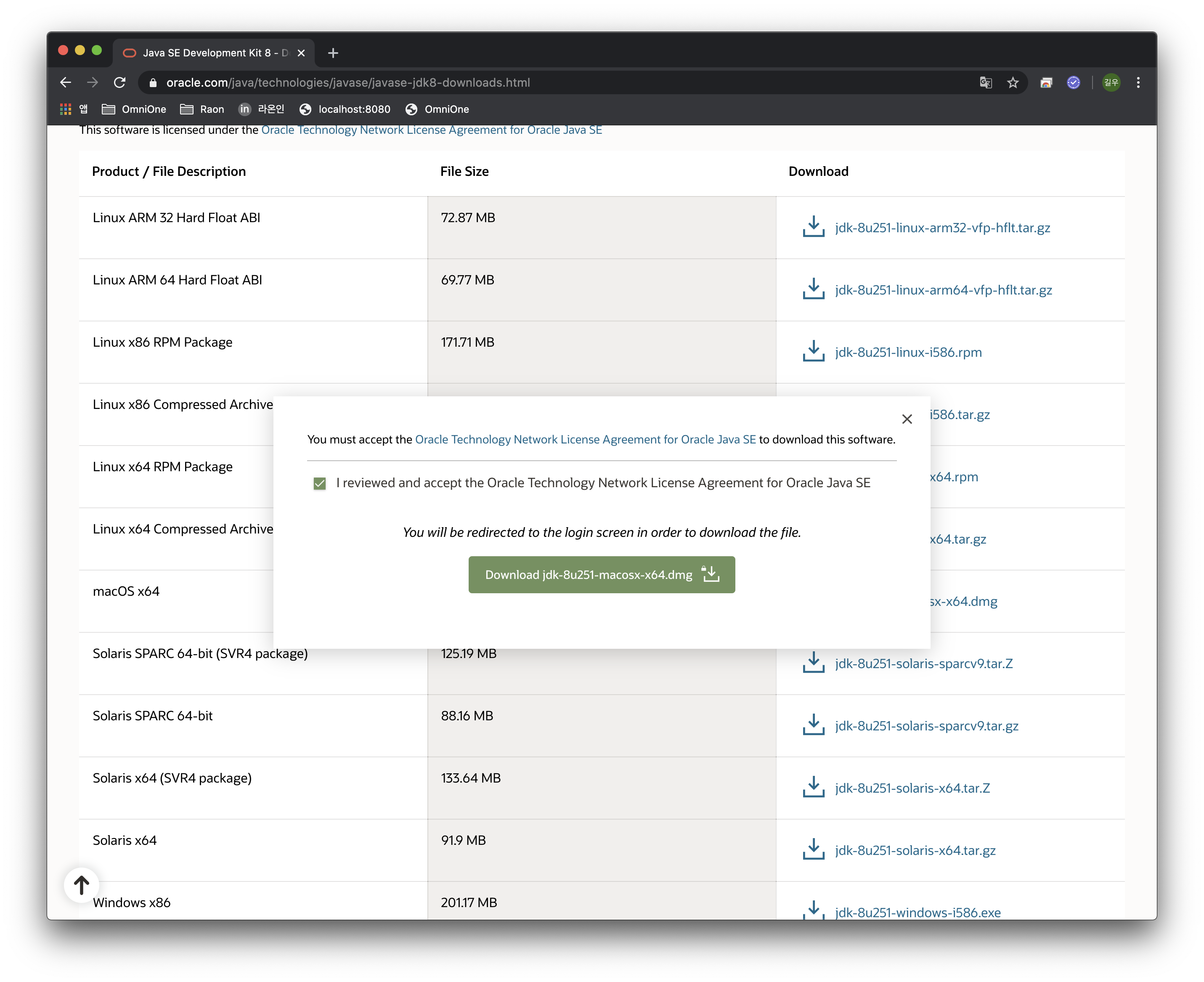The width and height of the screenshot is (1204, 982).
Task: Click the browser forward arrow
Action: (93, 82)
